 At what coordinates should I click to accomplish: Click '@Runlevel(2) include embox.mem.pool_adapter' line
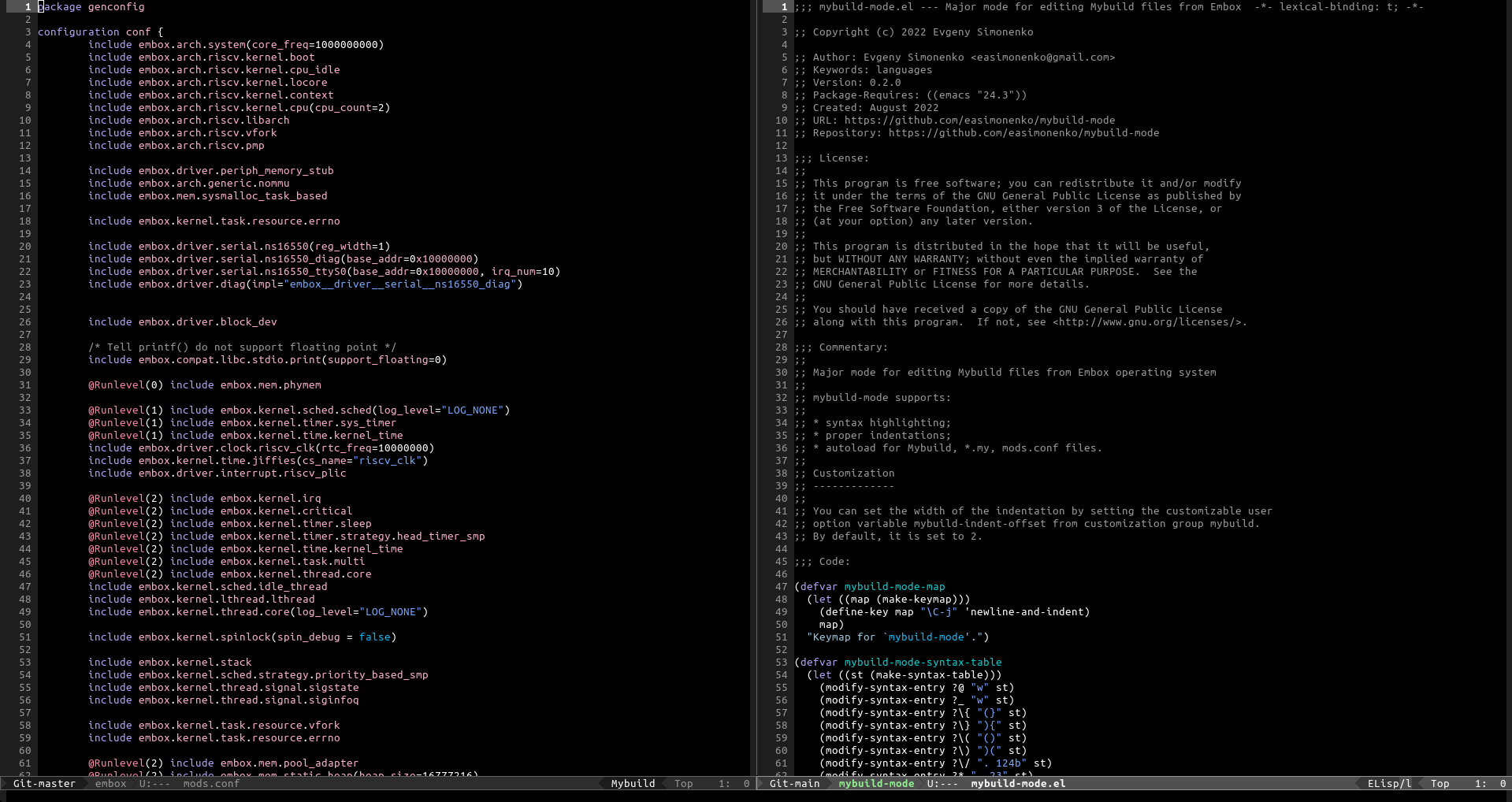[x=224, y=763]
